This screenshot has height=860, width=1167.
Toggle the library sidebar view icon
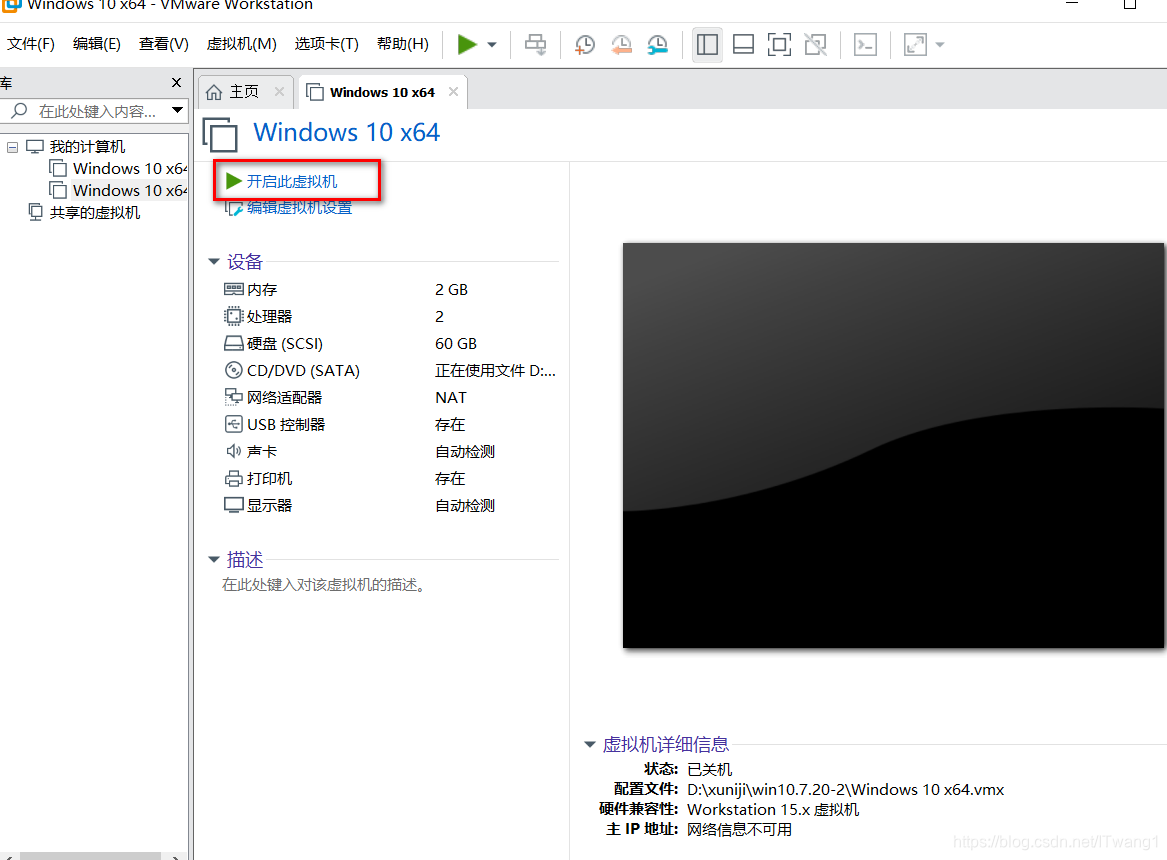[707, 45]
